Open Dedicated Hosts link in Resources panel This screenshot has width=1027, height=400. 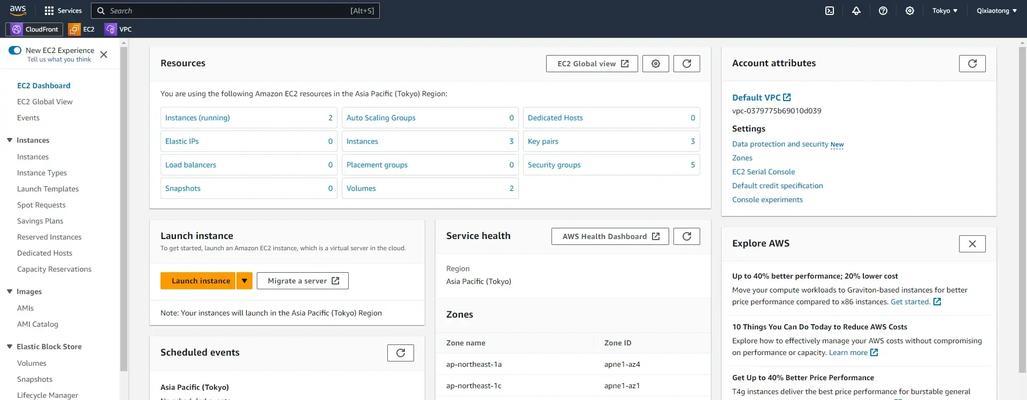[x=555, y=118]
